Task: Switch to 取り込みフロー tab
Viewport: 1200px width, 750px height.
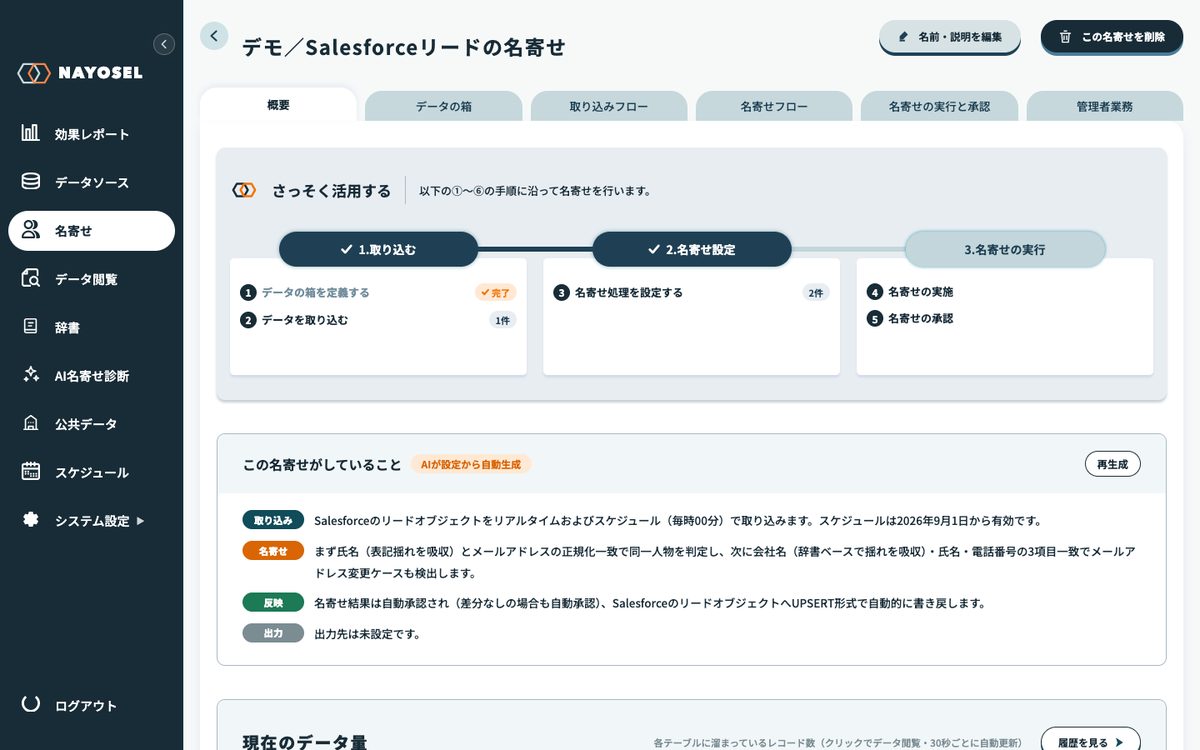Action: tap(609, 106)
